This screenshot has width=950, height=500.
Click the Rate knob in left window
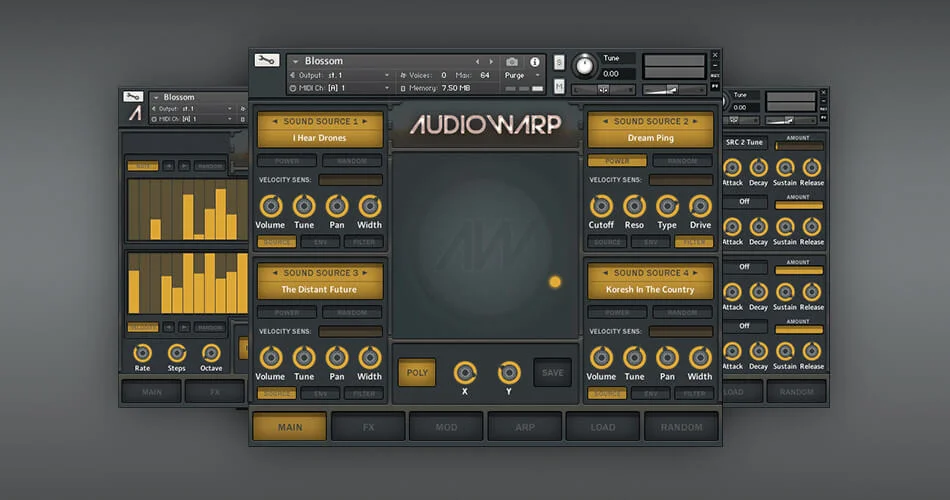142,353
